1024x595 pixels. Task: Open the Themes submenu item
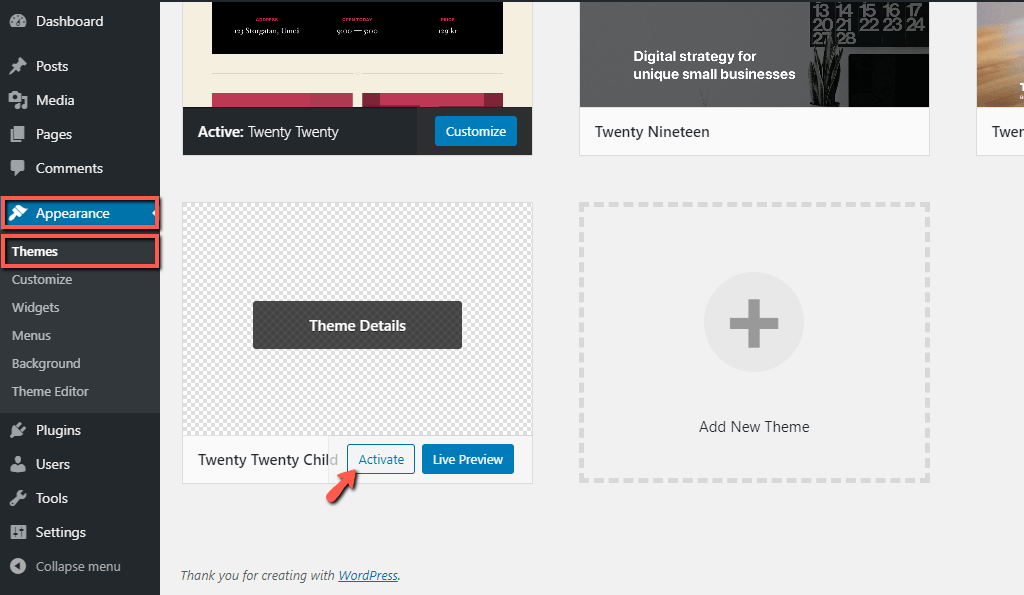point(35,251)
